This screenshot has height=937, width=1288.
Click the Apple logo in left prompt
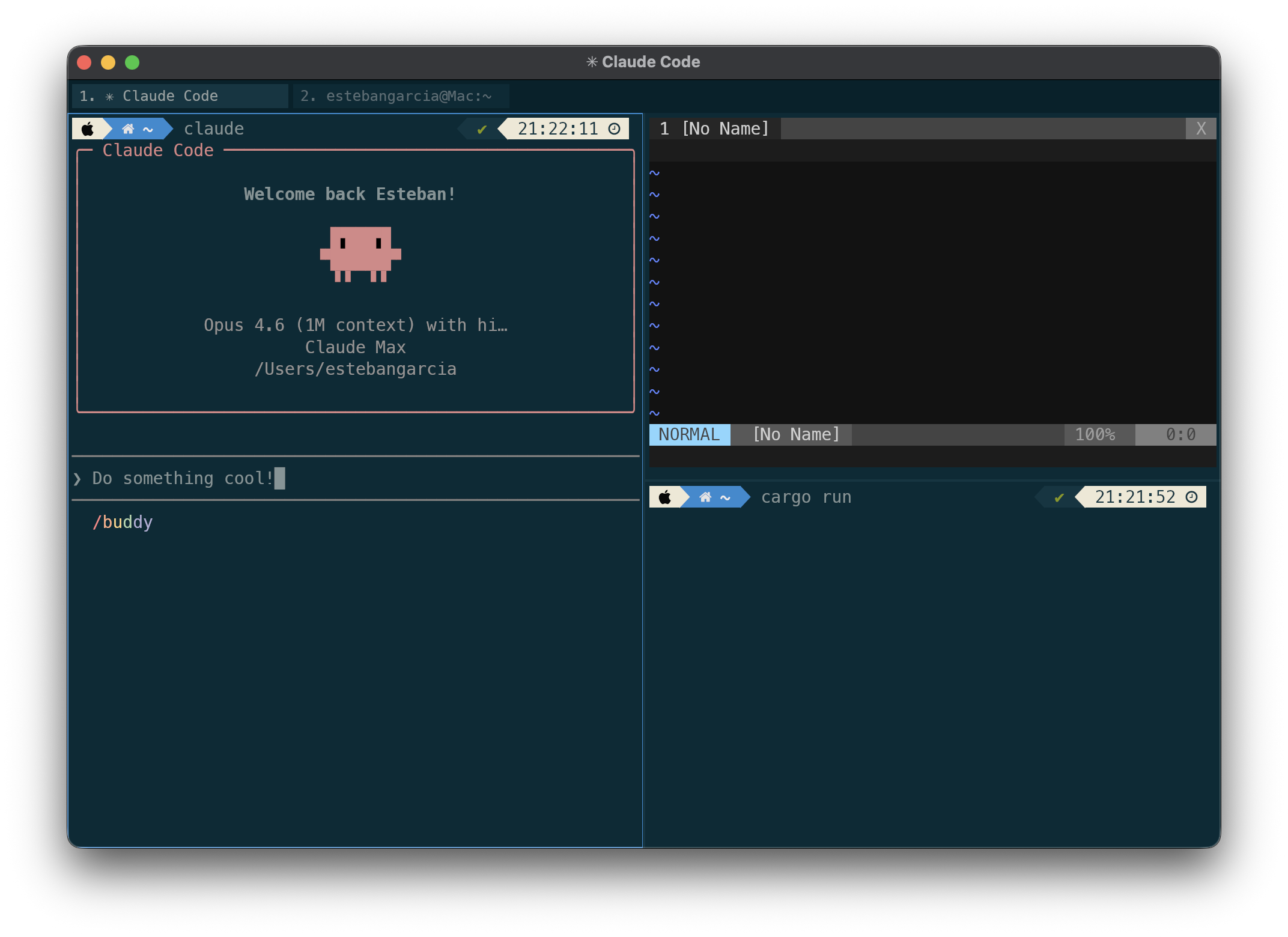tap(88, 129)
